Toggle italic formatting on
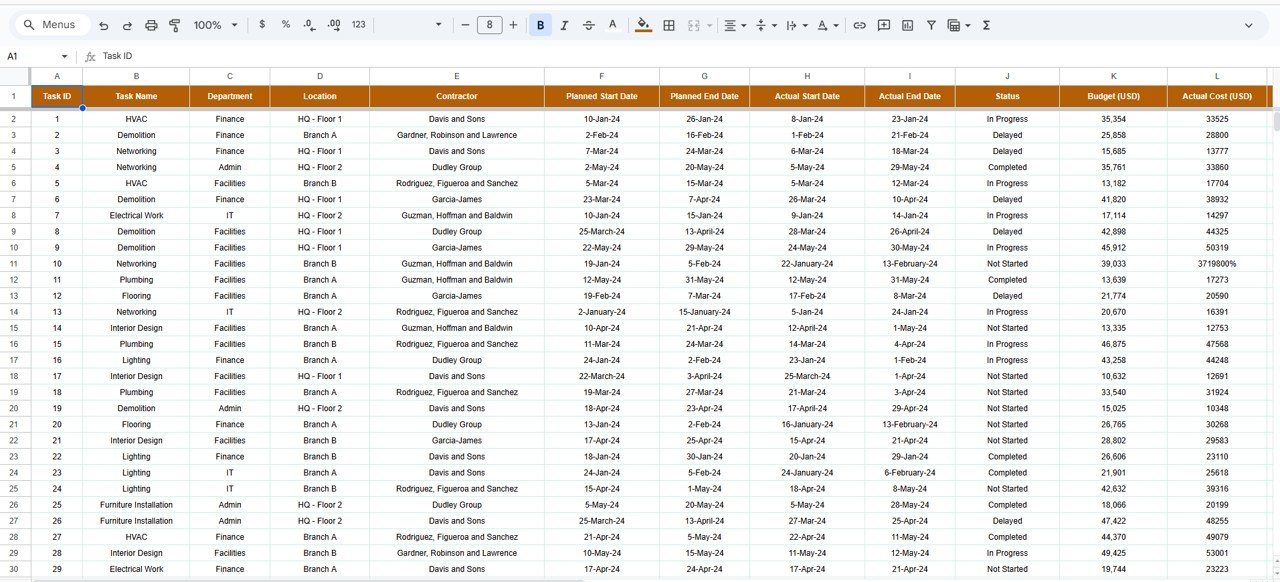The height and width of the screenshot is (582, 1280). (x=563, y=25)
